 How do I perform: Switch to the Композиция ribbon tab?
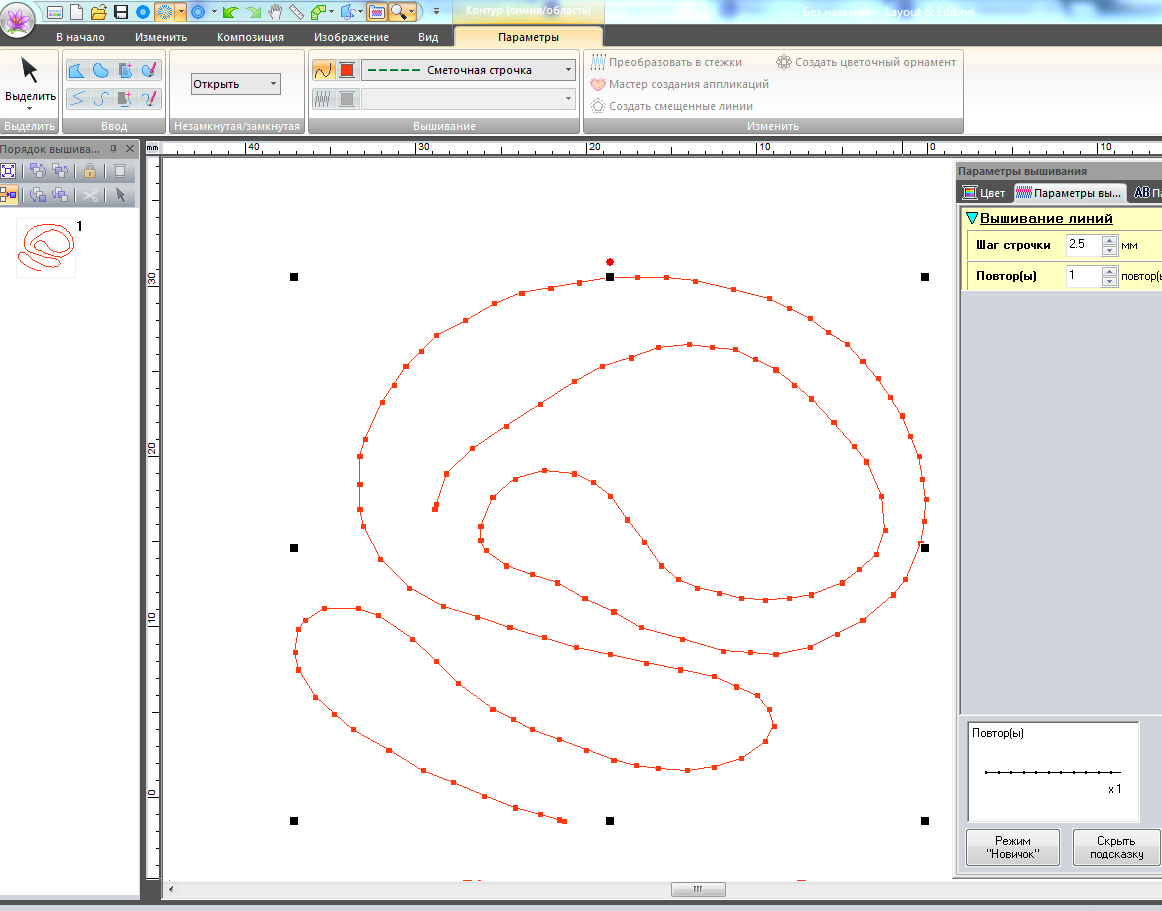tap(250, 37)
